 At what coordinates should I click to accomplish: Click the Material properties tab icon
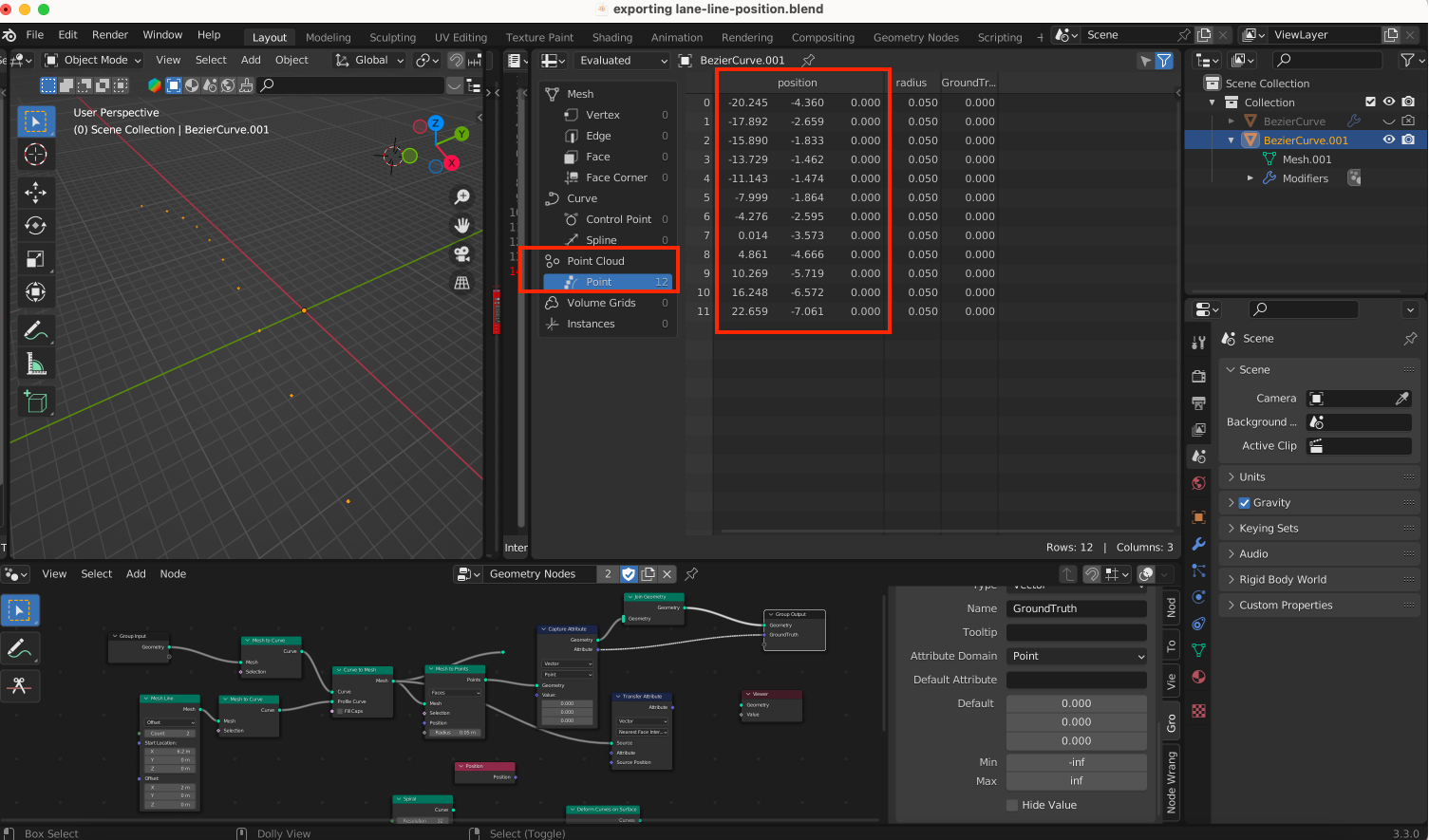(x=1199, y=677)
